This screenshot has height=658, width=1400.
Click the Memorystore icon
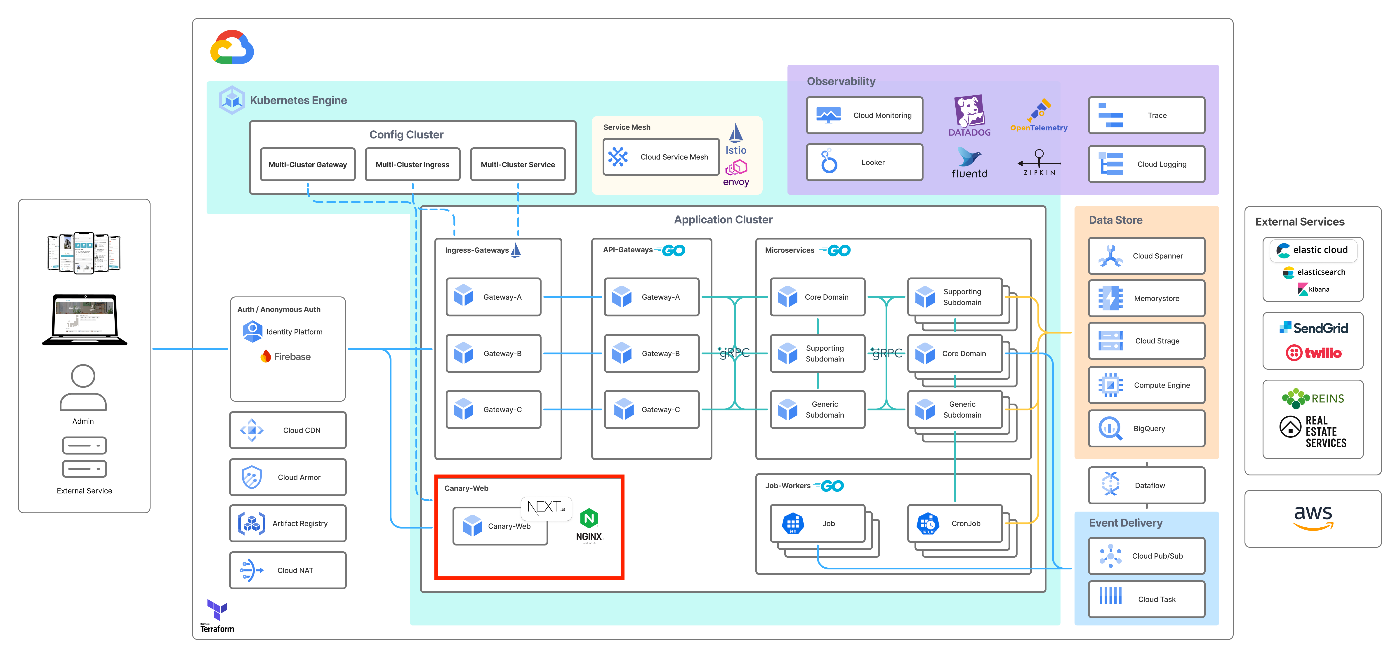click(x=1110, y=298)
